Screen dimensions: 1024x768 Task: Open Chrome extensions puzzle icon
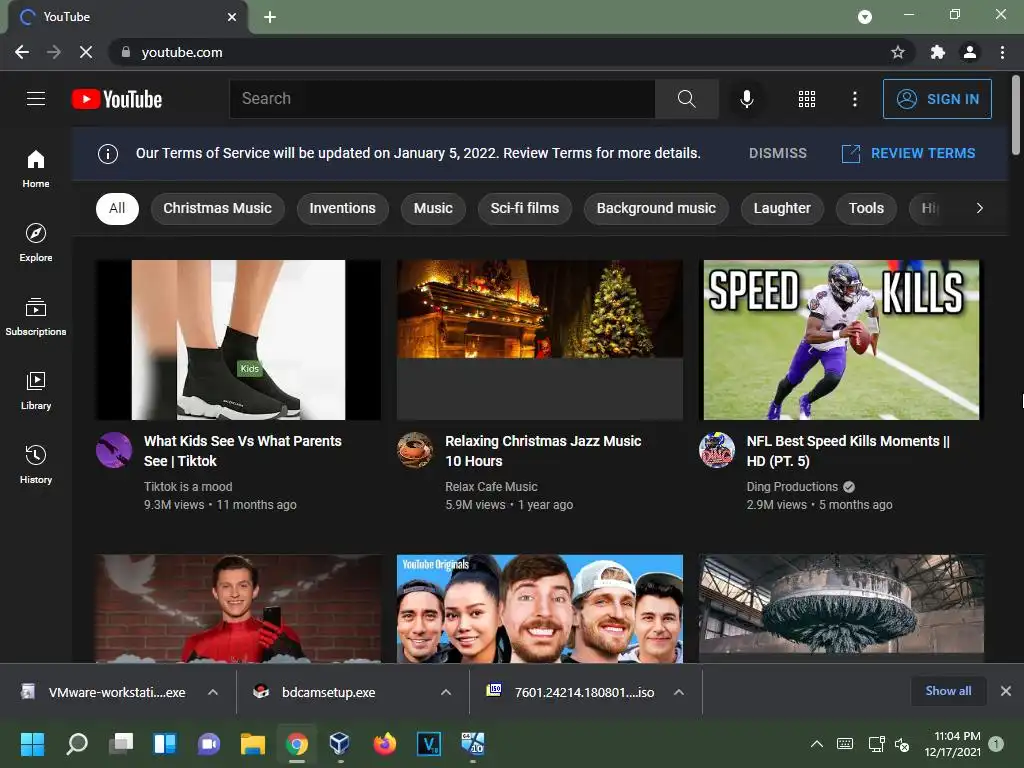(937, 52)
